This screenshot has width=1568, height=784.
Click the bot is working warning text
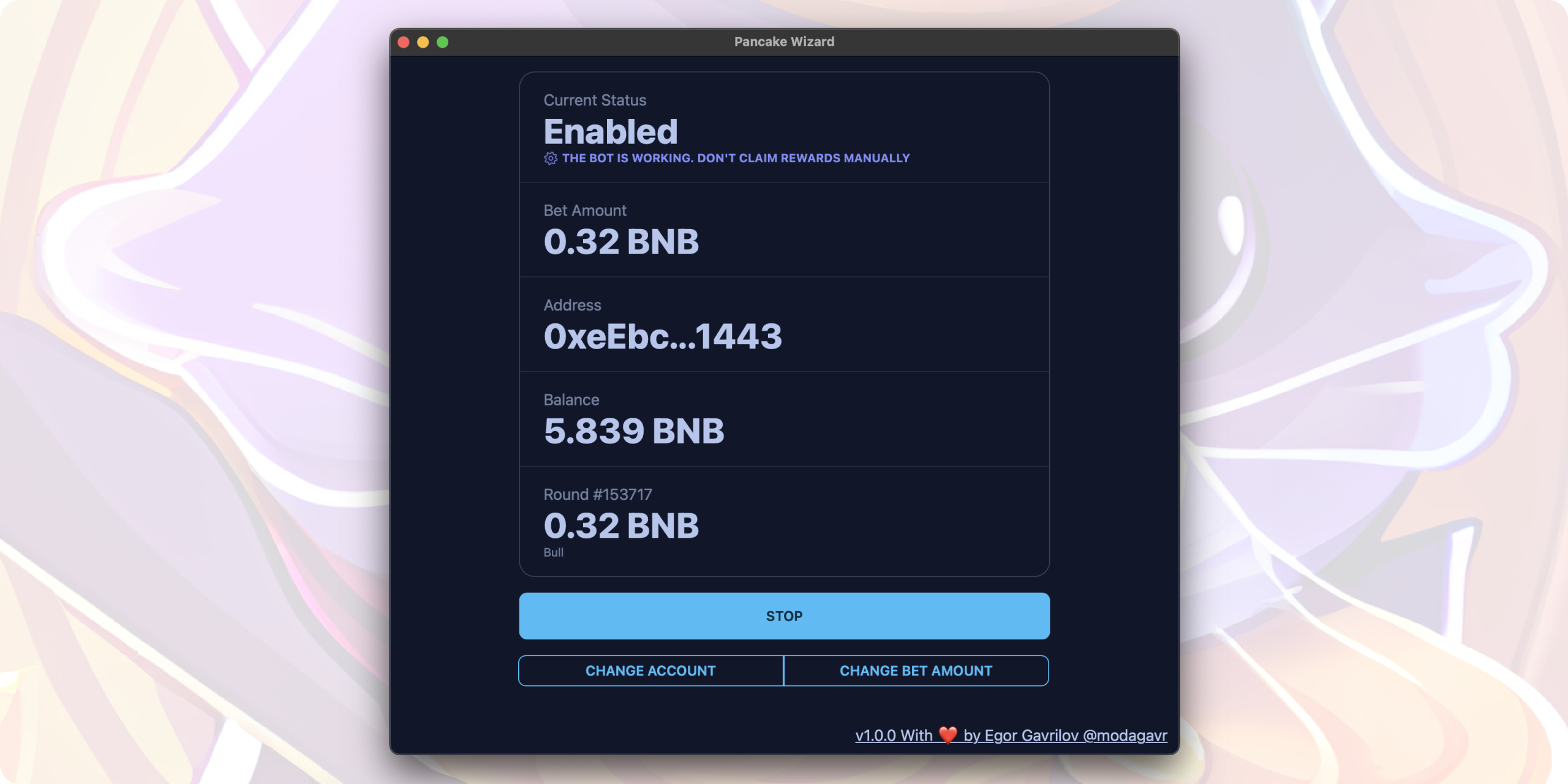pos(735,158)
